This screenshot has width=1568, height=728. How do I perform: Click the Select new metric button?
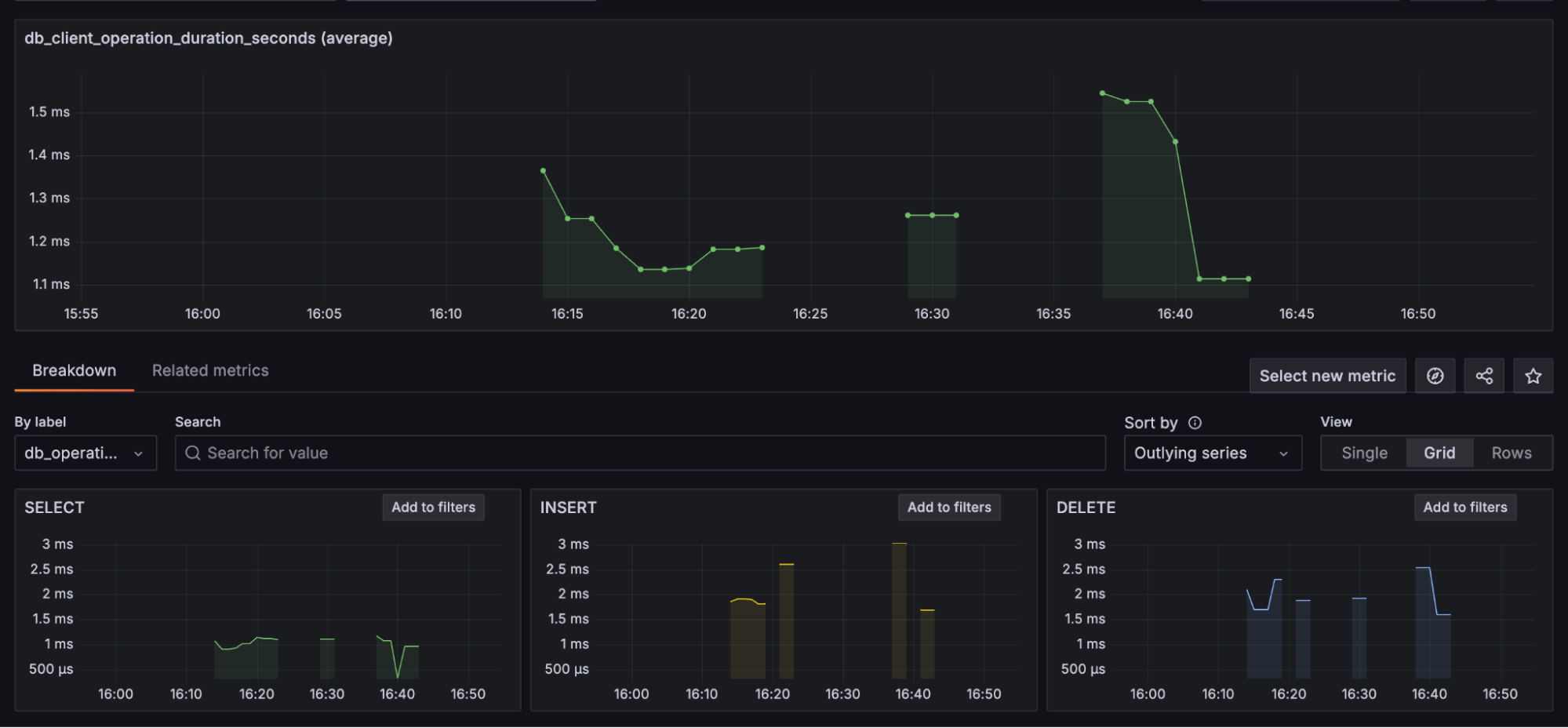click(1327, 376)
